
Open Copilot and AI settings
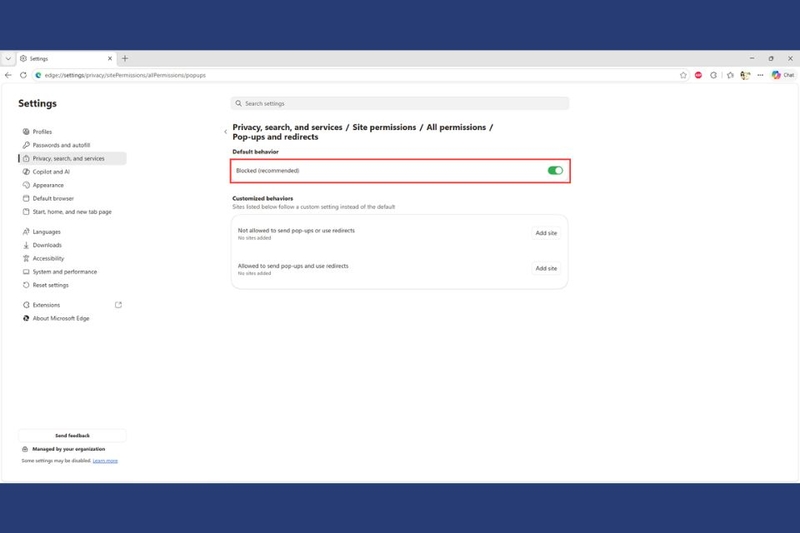pos(51,172)
